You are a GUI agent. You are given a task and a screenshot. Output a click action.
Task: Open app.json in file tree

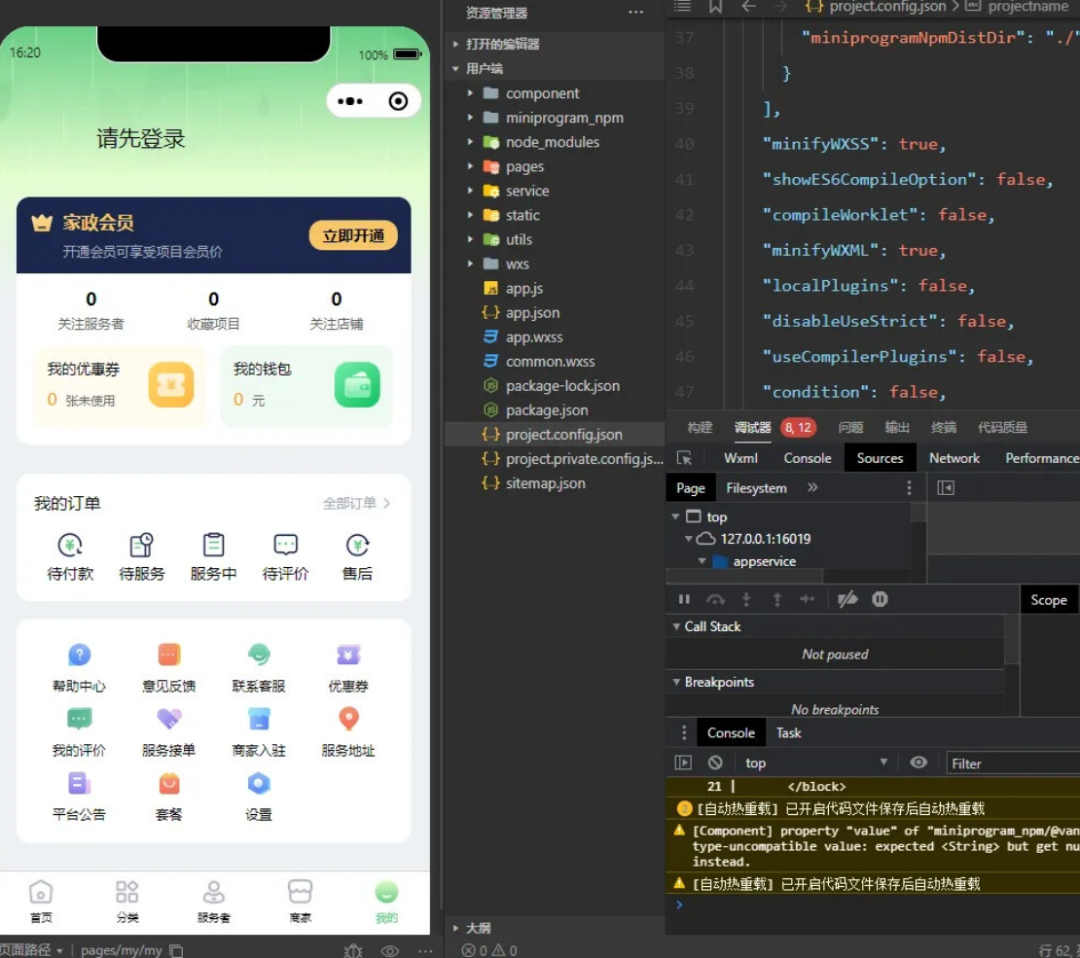click(x=532, y=313)
